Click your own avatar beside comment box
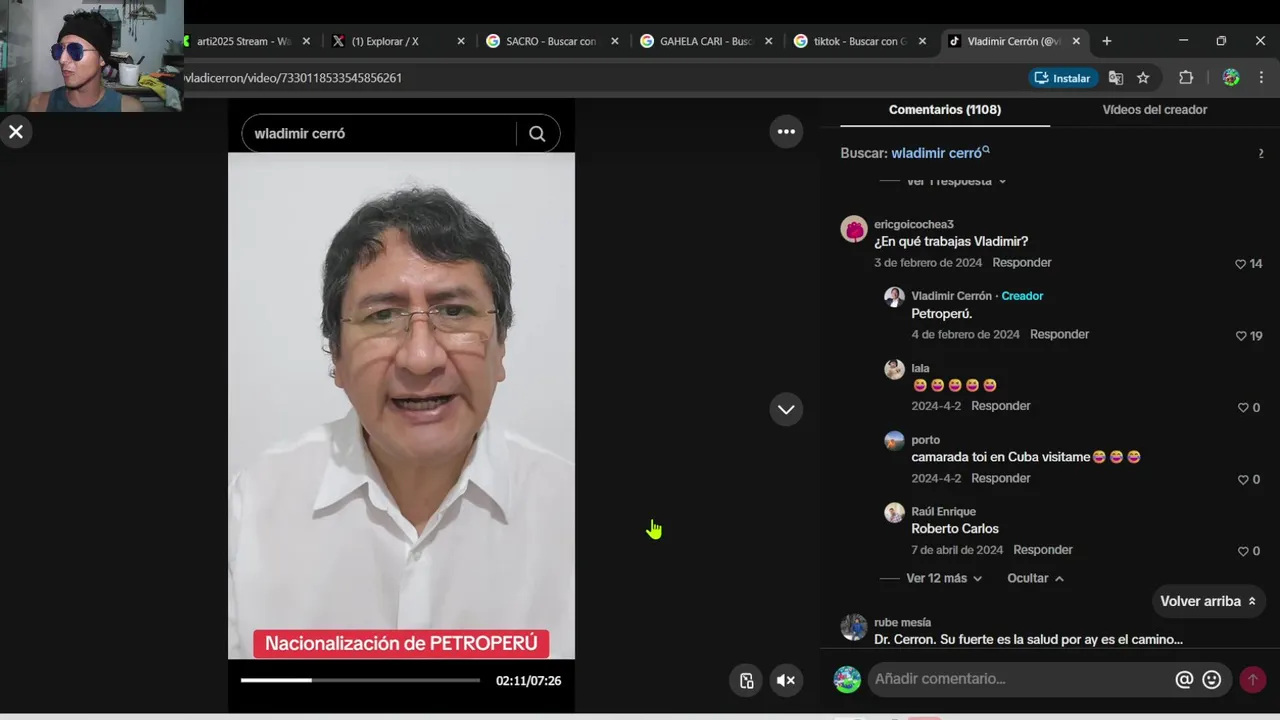This screenshot has height=720, width=1280. [847, 680]
